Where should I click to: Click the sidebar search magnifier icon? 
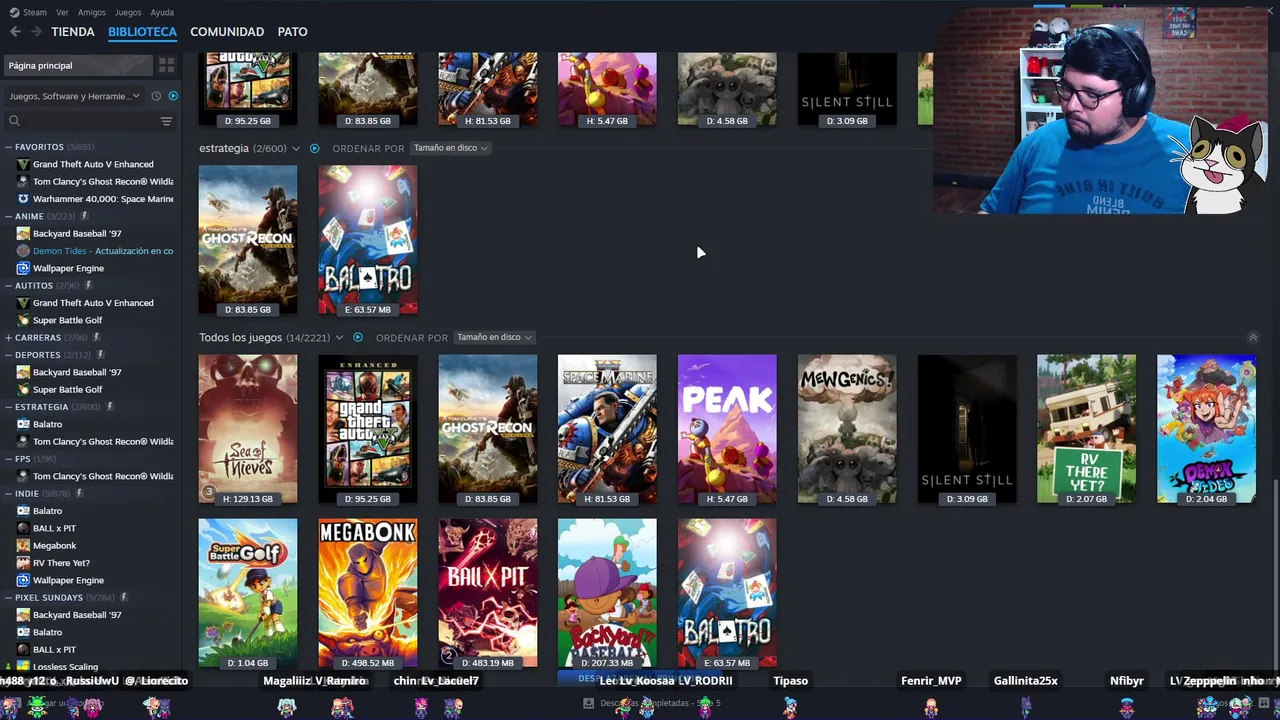coord(14,121)
